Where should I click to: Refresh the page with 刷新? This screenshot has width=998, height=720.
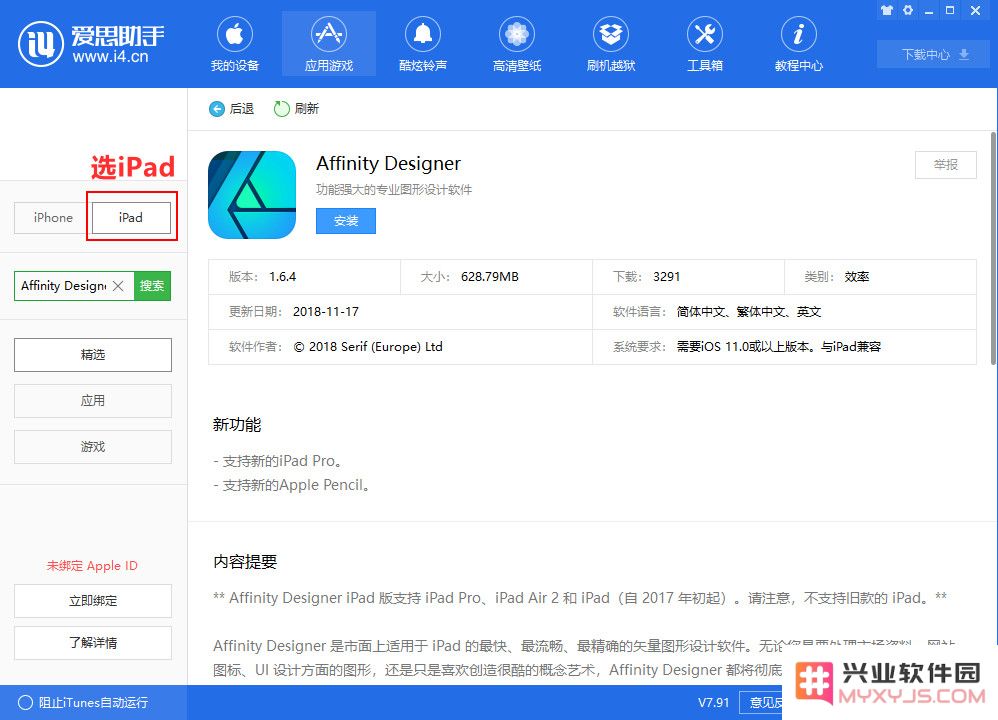(x=296, y=109)
